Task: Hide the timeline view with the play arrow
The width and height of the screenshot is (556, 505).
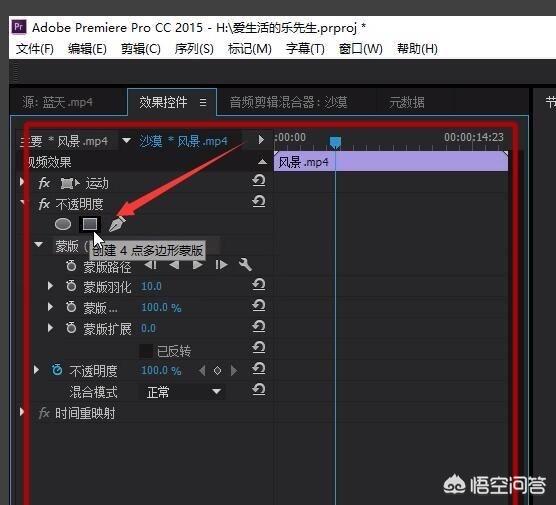Action: point(261,139)
